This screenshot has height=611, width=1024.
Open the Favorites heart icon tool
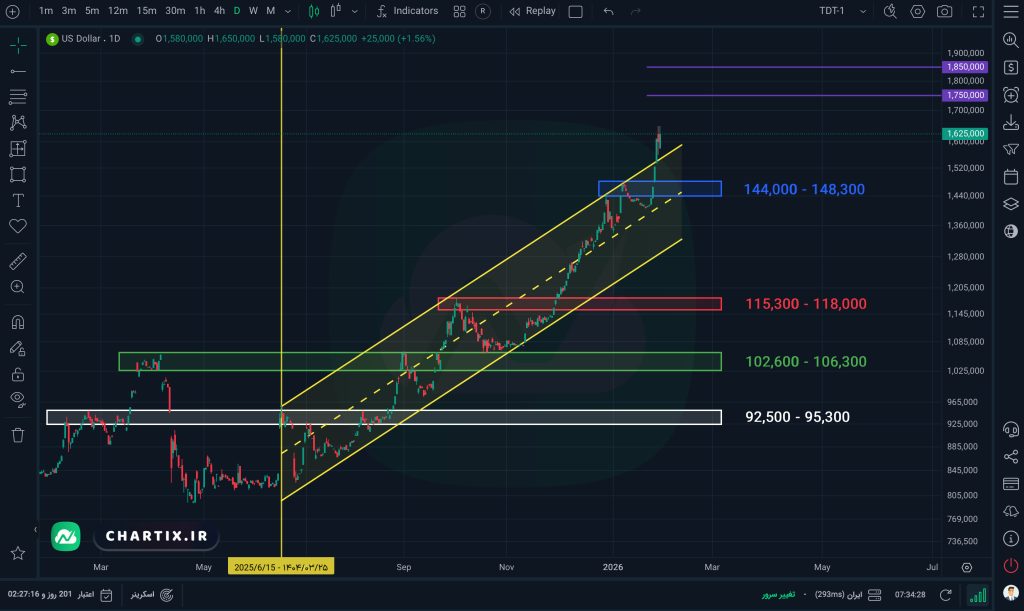[x=17, y=226]
